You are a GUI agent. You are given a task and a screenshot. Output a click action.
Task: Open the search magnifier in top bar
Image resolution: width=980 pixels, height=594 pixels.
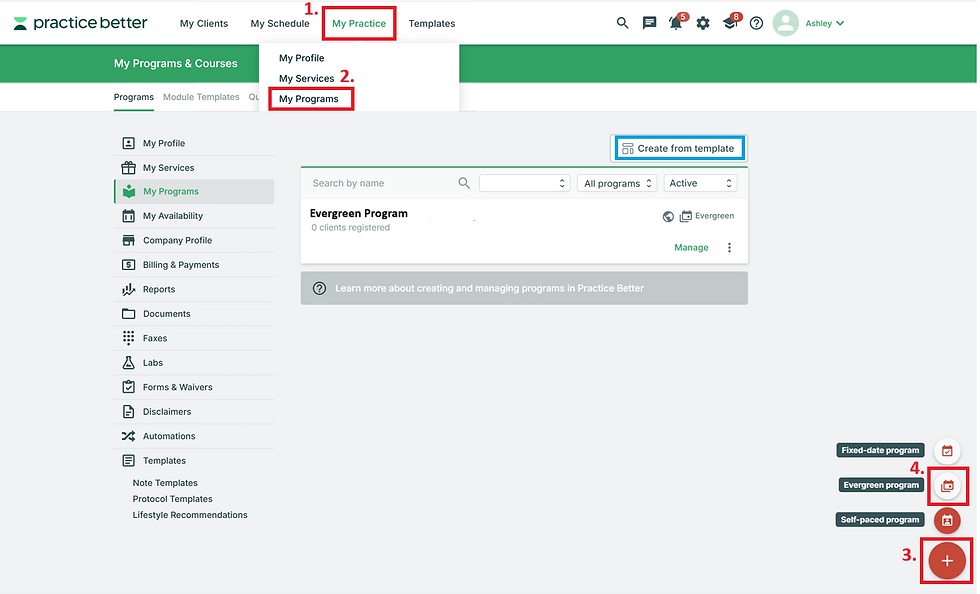tap(622, 22)
